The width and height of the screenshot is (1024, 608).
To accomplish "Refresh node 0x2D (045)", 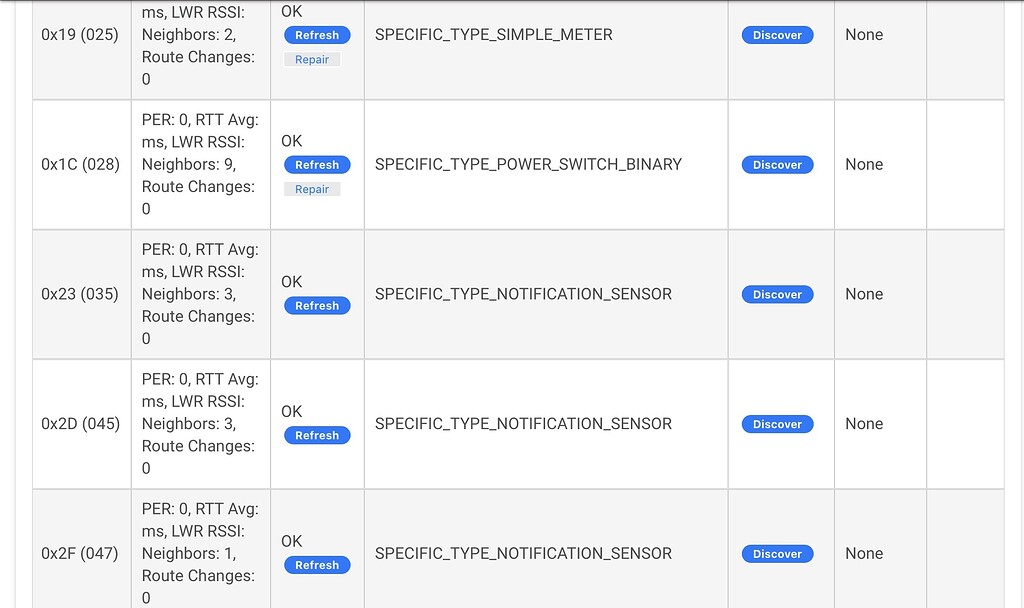I will click(317, 436).
